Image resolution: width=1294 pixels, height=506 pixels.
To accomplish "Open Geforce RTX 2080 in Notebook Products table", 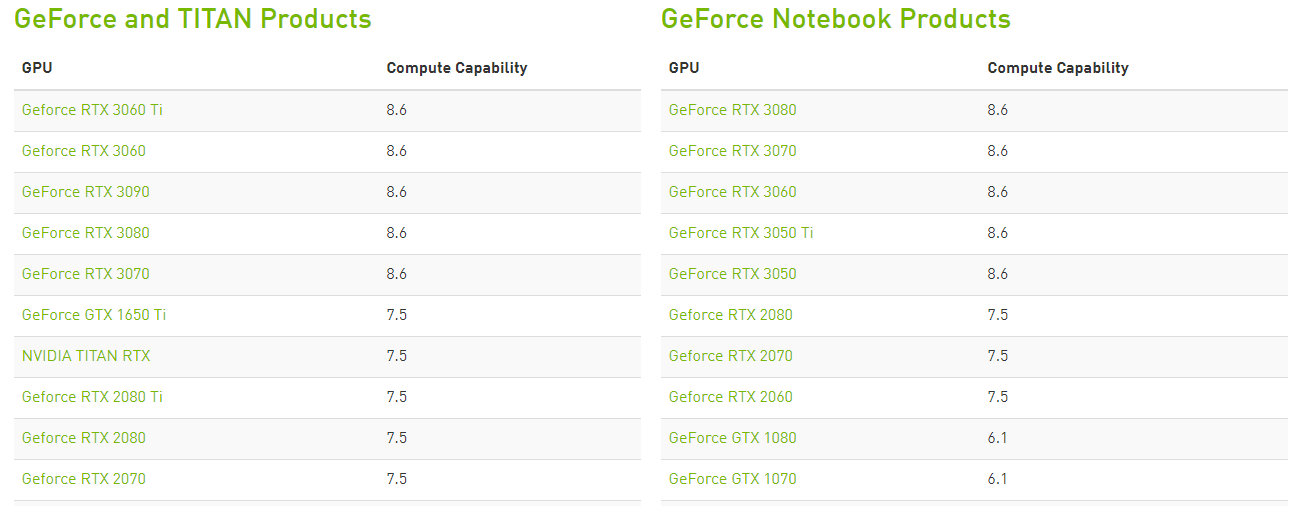I will [x=731, y=315].
